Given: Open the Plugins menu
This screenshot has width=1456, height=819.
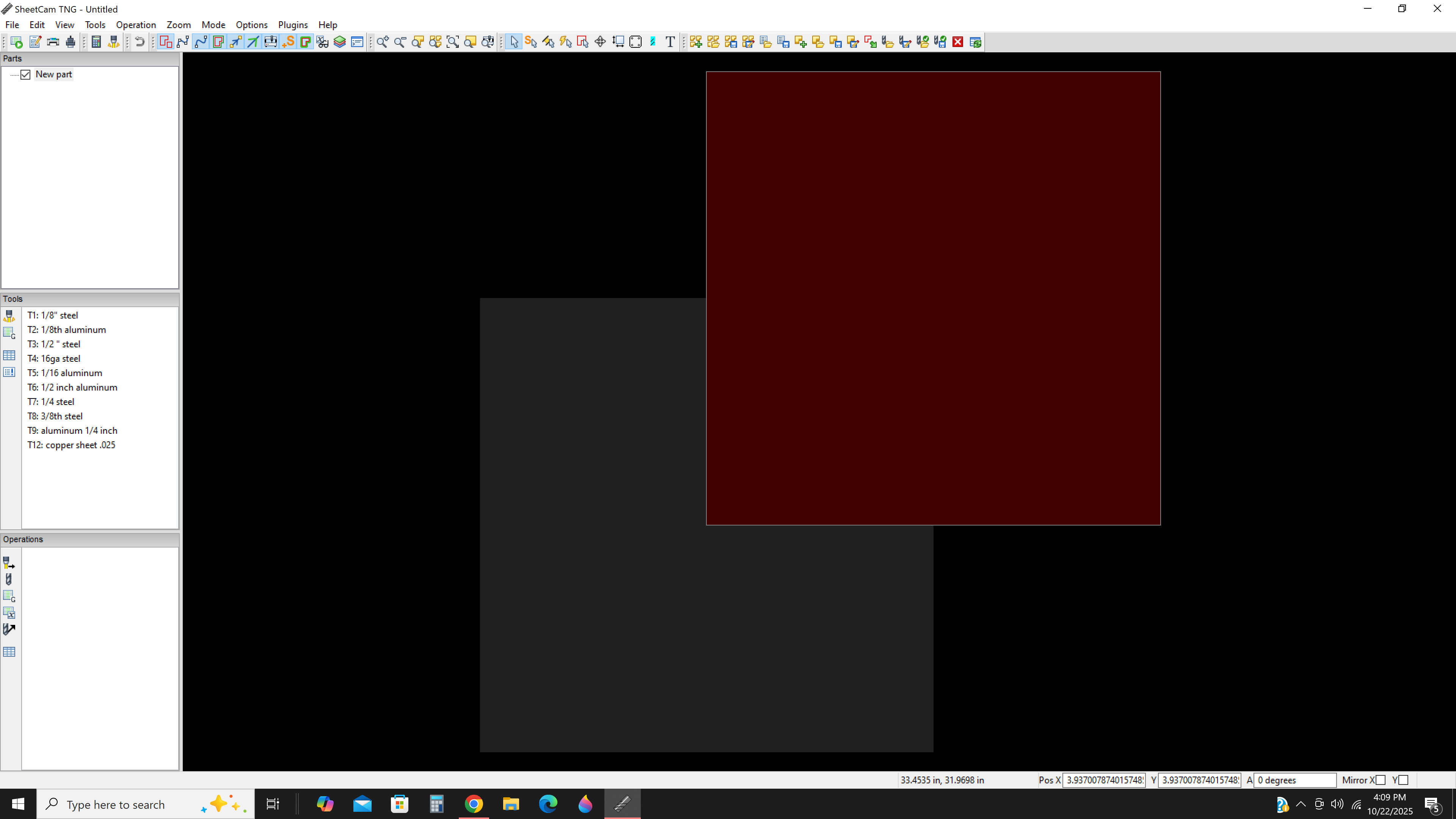Looking at the screenshot, I should coord(293,25).
